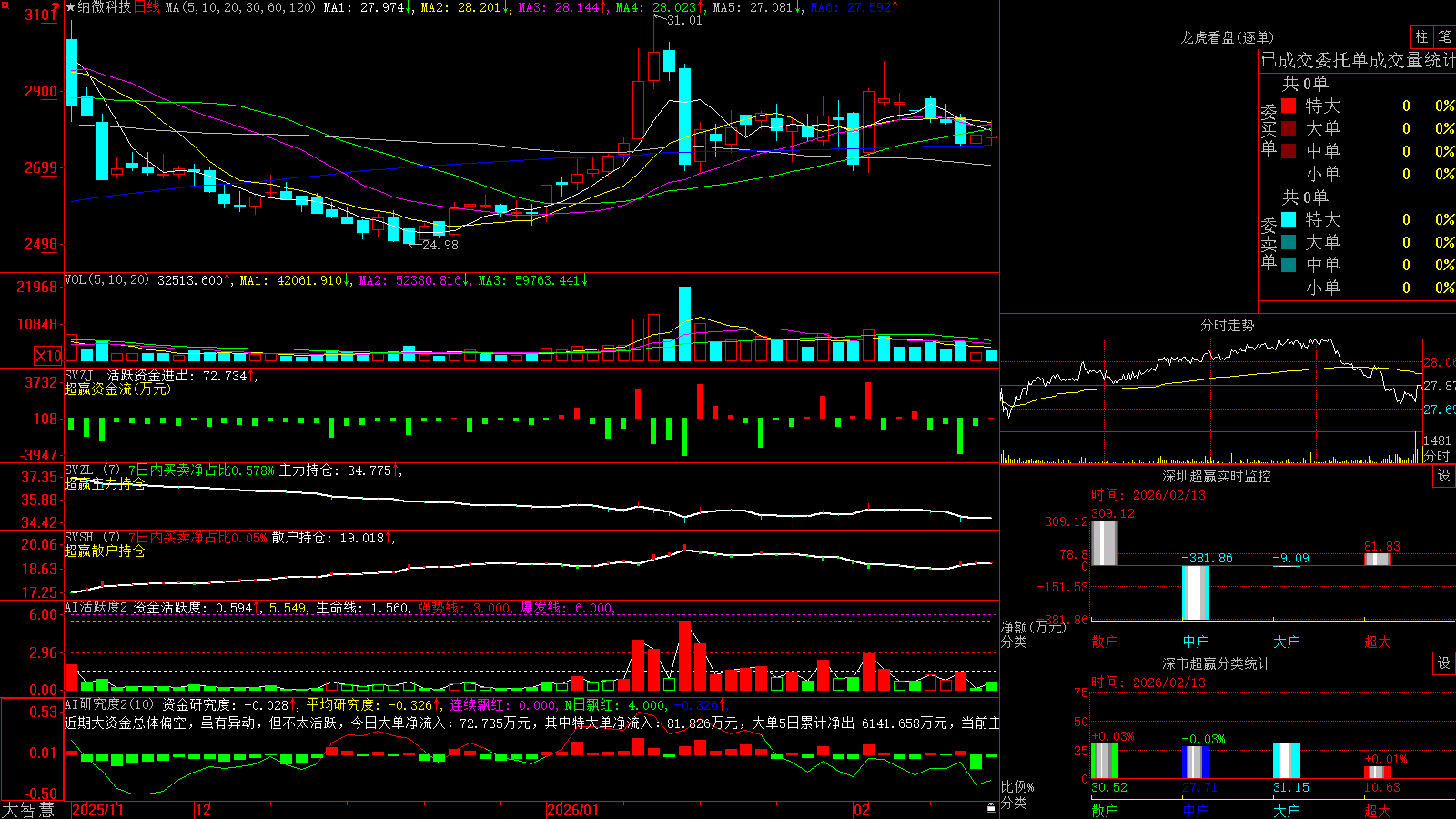Click the 时间: 2026/02/13 in 实时监控 panel
The height and width of the screenshot is (819, 1456).
pyautogui.click(x=1148, y=495)
